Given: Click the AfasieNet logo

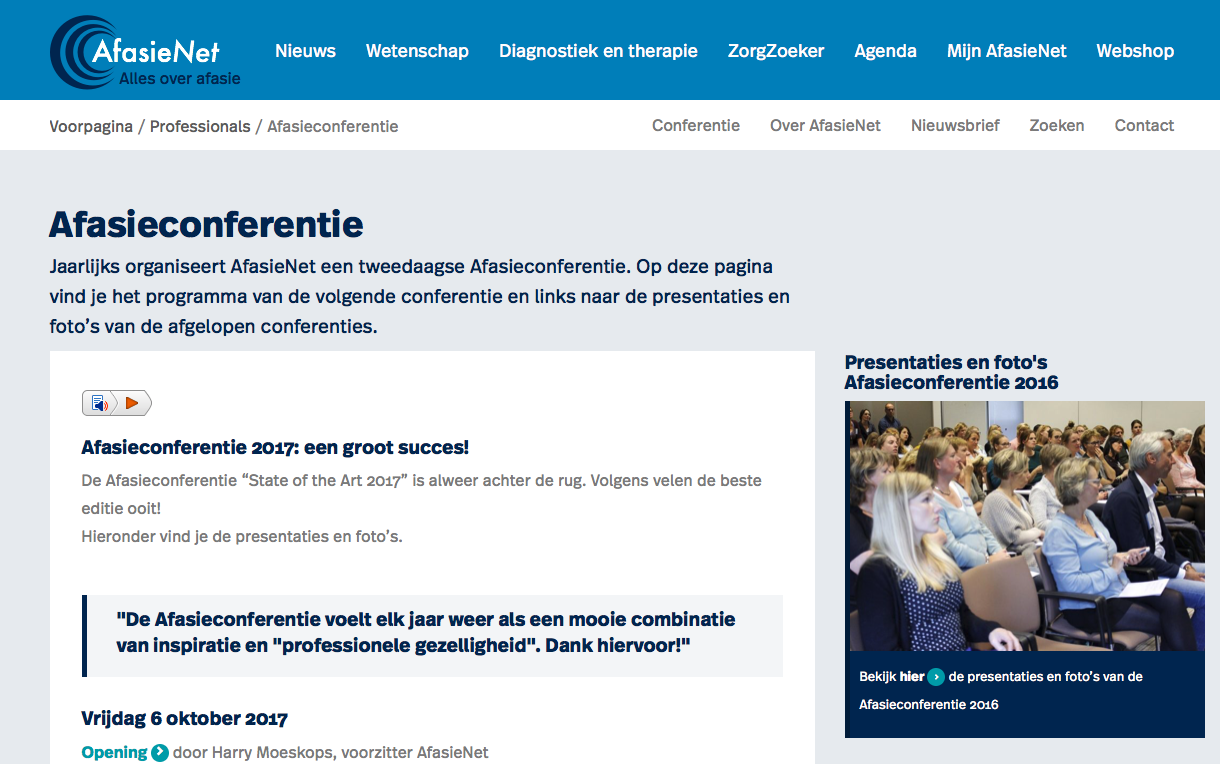Looking at the screenshot, I should [146, 51].
